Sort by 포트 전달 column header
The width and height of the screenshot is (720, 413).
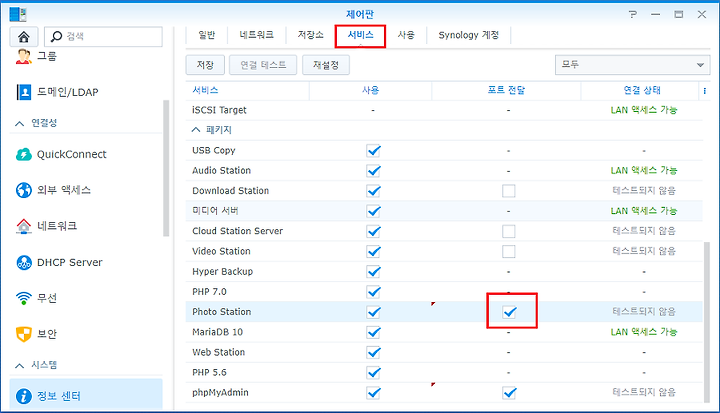(x=506, y=91)
